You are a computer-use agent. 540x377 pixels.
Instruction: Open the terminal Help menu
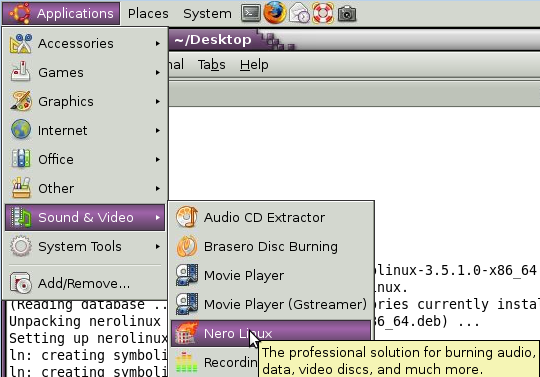(x=254, y=65)
